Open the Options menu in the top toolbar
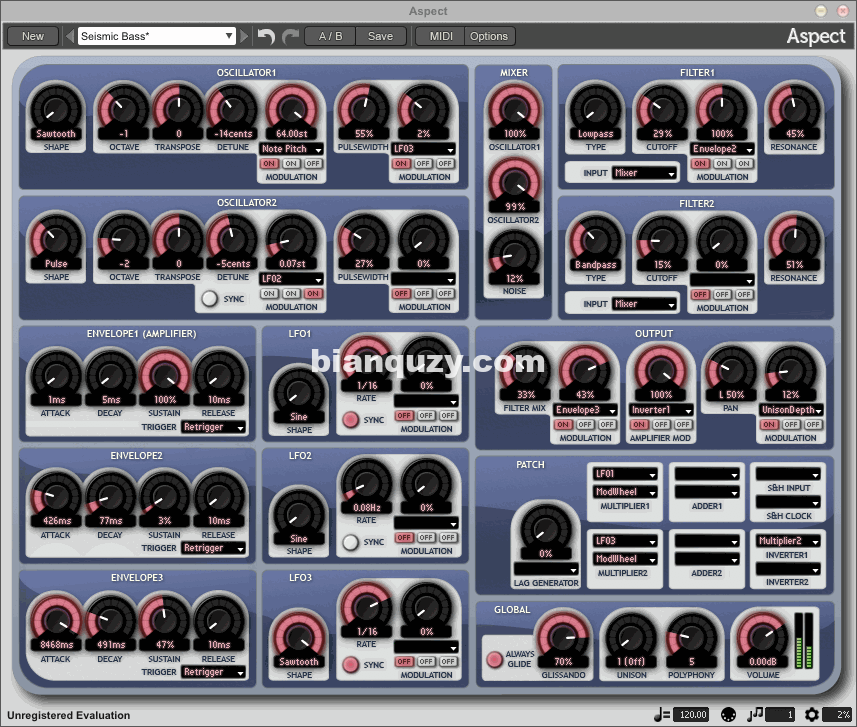 (x=489, y=35)
